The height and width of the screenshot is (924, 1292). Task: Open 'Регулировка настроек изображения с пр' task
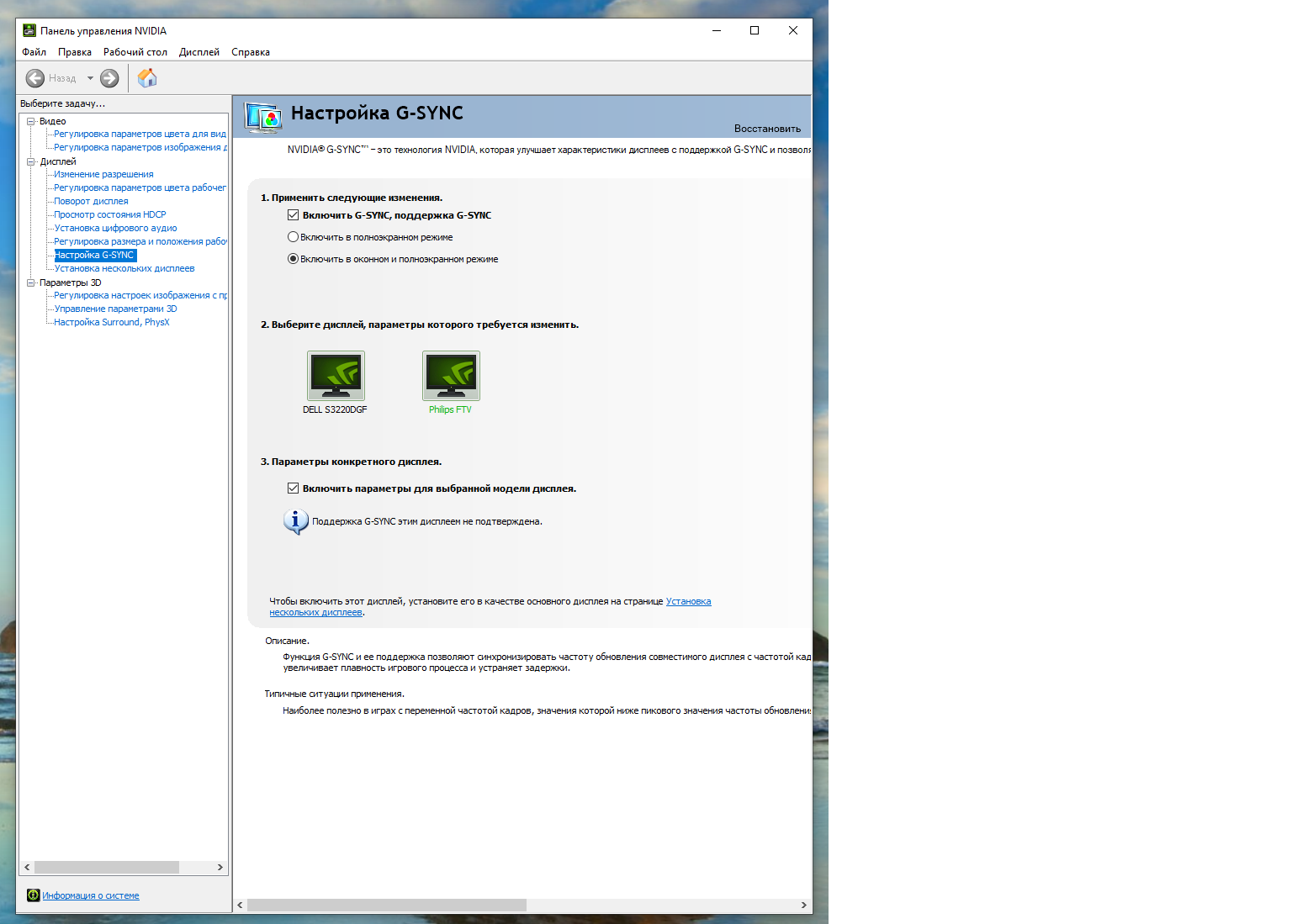click(x=140, y=295)
